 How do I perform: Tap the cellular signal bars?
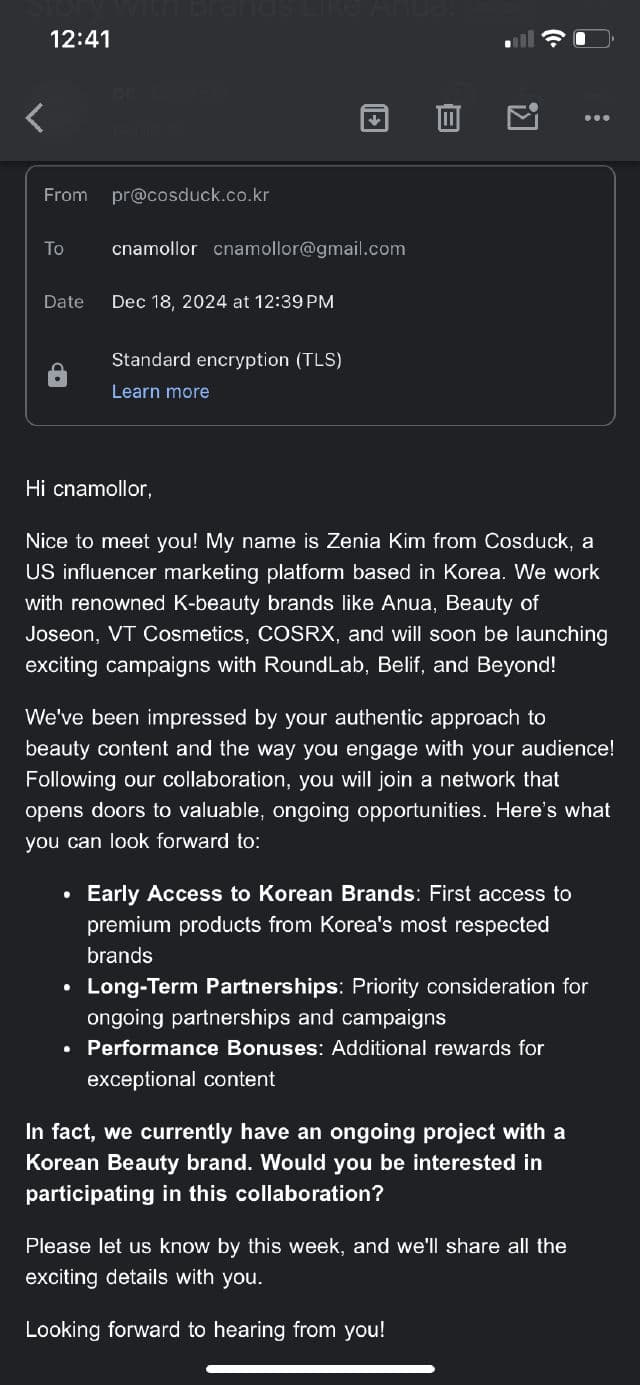click(519, 40)
